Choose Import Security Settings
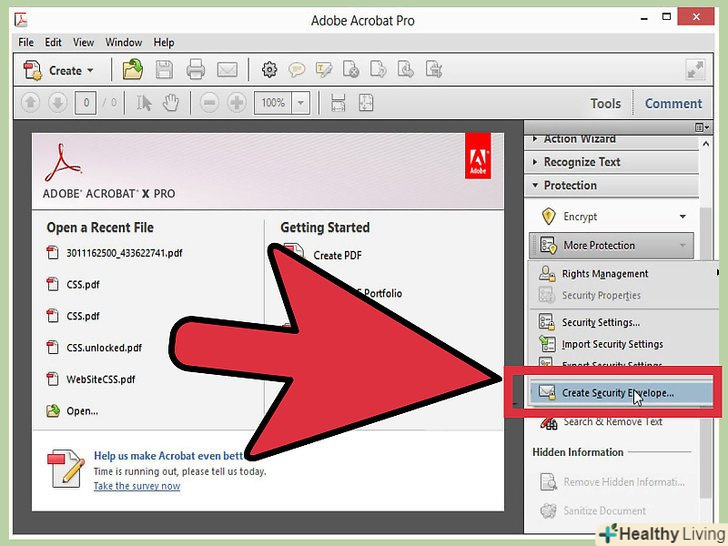728x546 pixels. click(x=624, y=344)
